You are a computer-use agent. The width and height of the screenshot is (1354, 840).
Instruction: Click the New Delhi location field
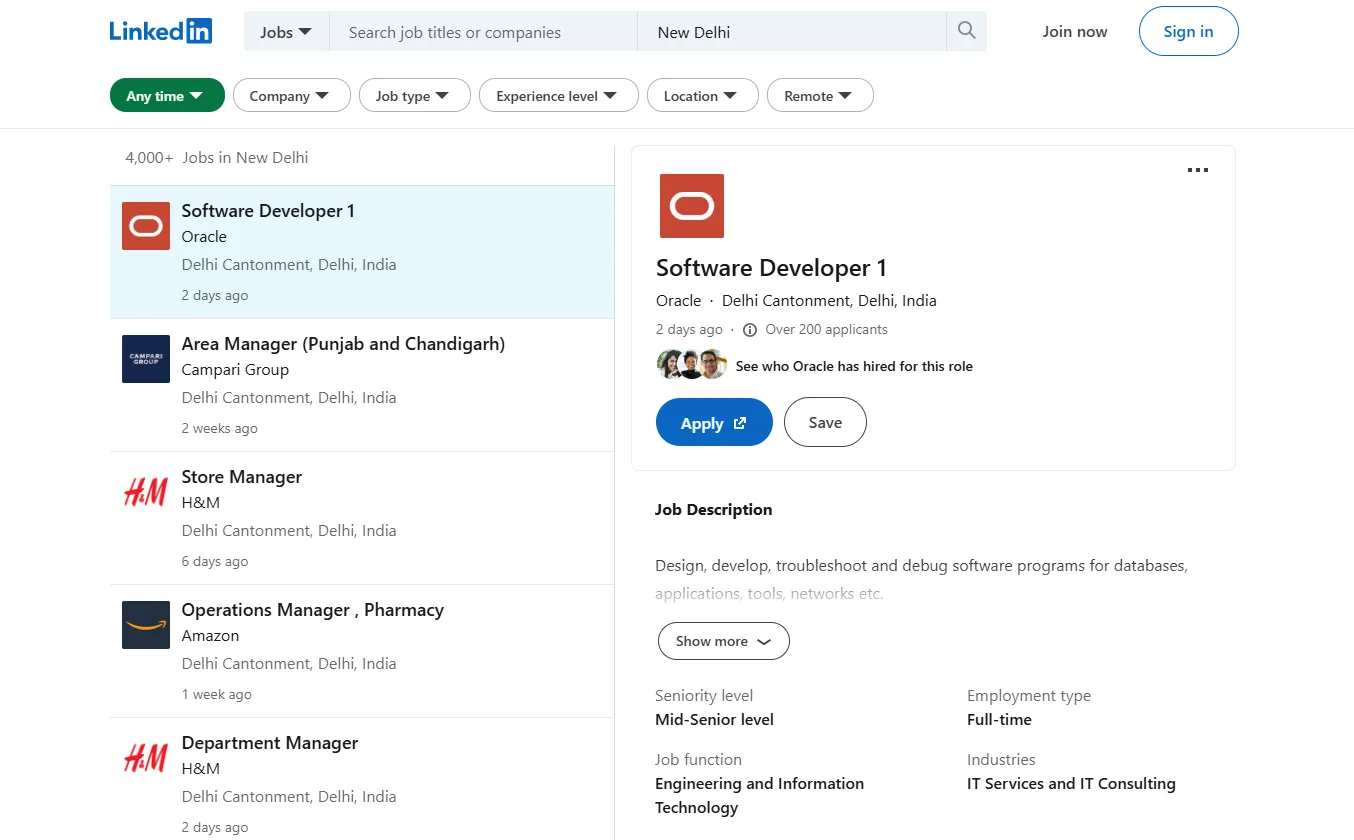pyautogui.click(x=792, y=32)
